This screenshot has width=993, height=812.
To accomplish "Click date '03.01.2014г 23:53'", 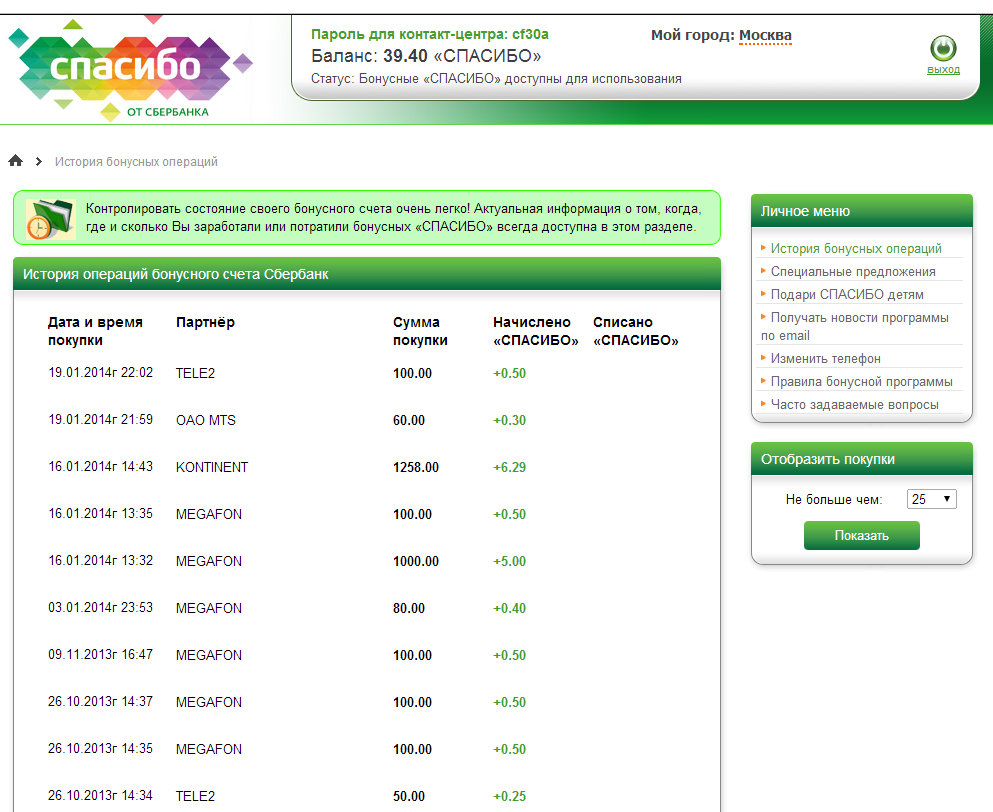I will (x=100, y=607).
